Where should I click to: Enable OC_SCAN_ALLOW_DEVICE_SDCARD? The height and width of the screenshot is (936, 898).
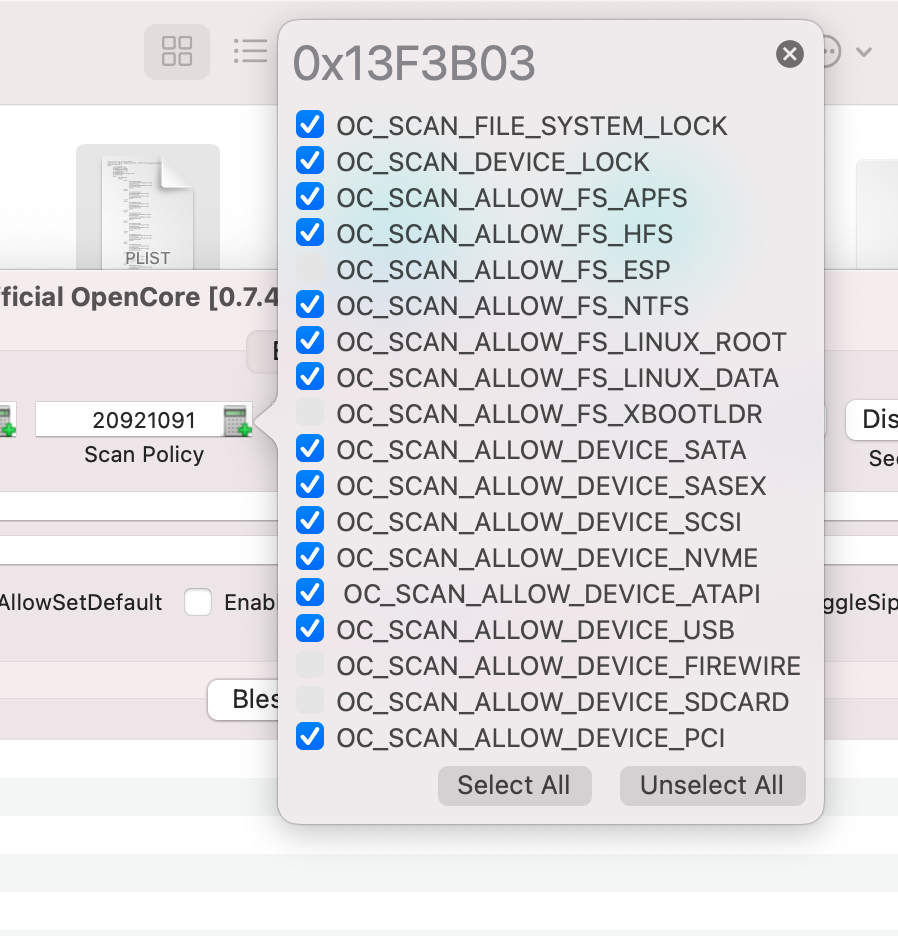pyautogui.click(x=310, y=700)
